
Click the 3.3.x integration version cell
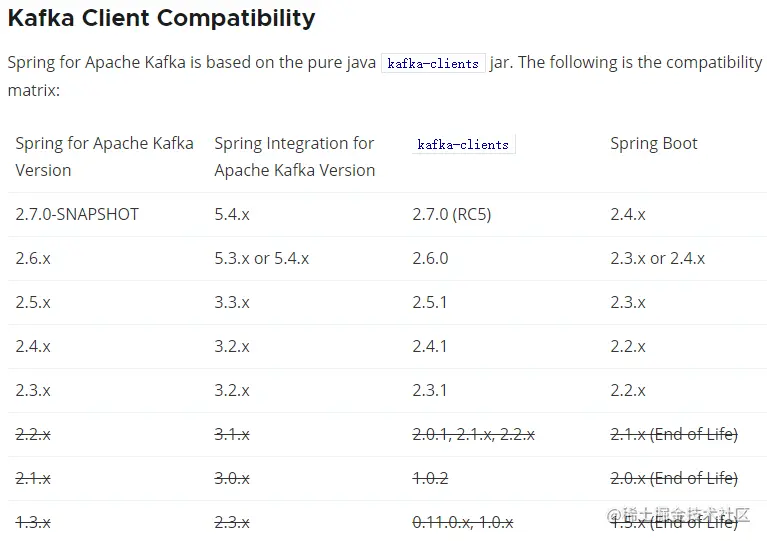(232, 302)
